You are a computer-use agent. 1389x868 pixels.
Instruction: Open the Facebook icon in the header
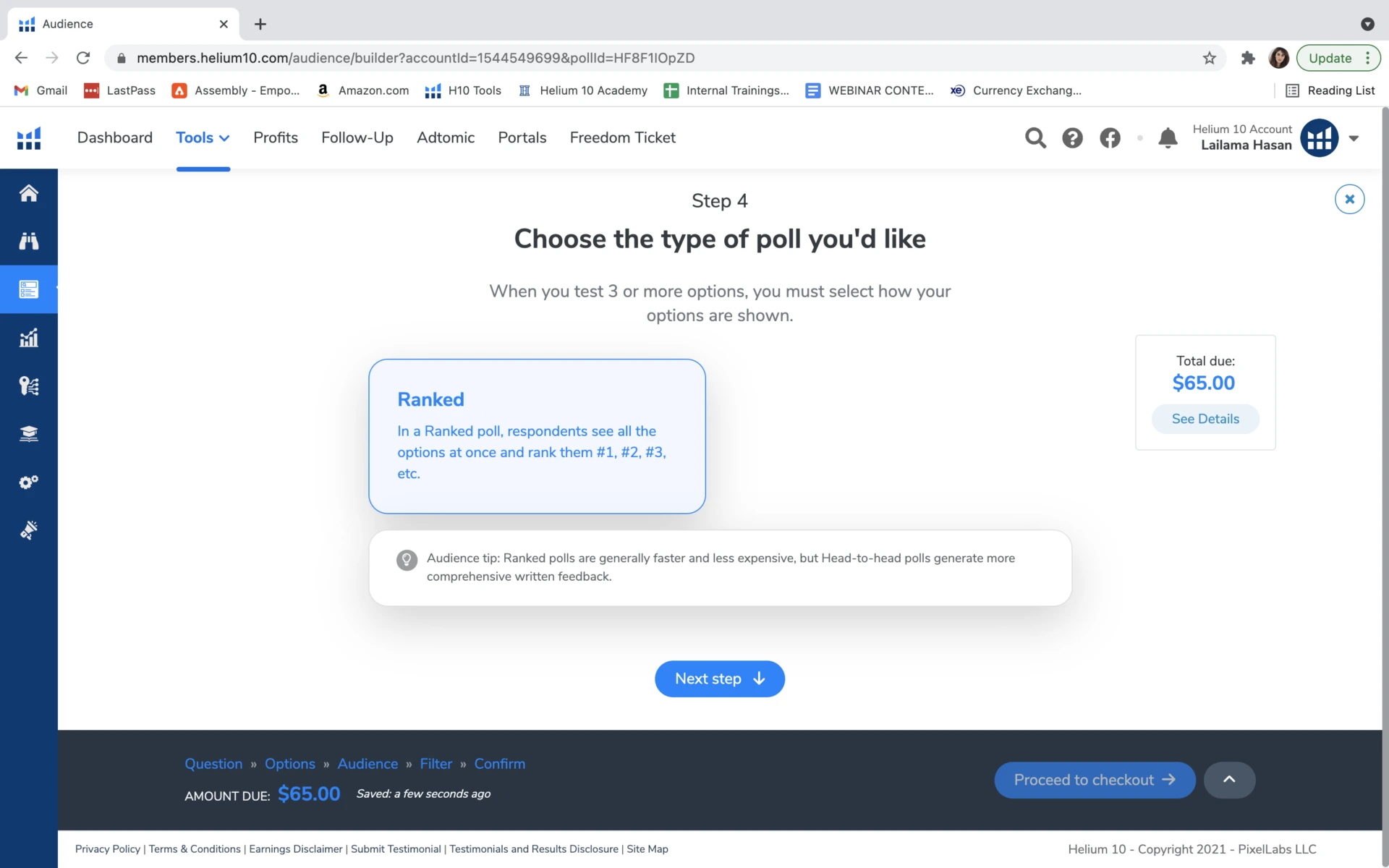coord(1110,137)
